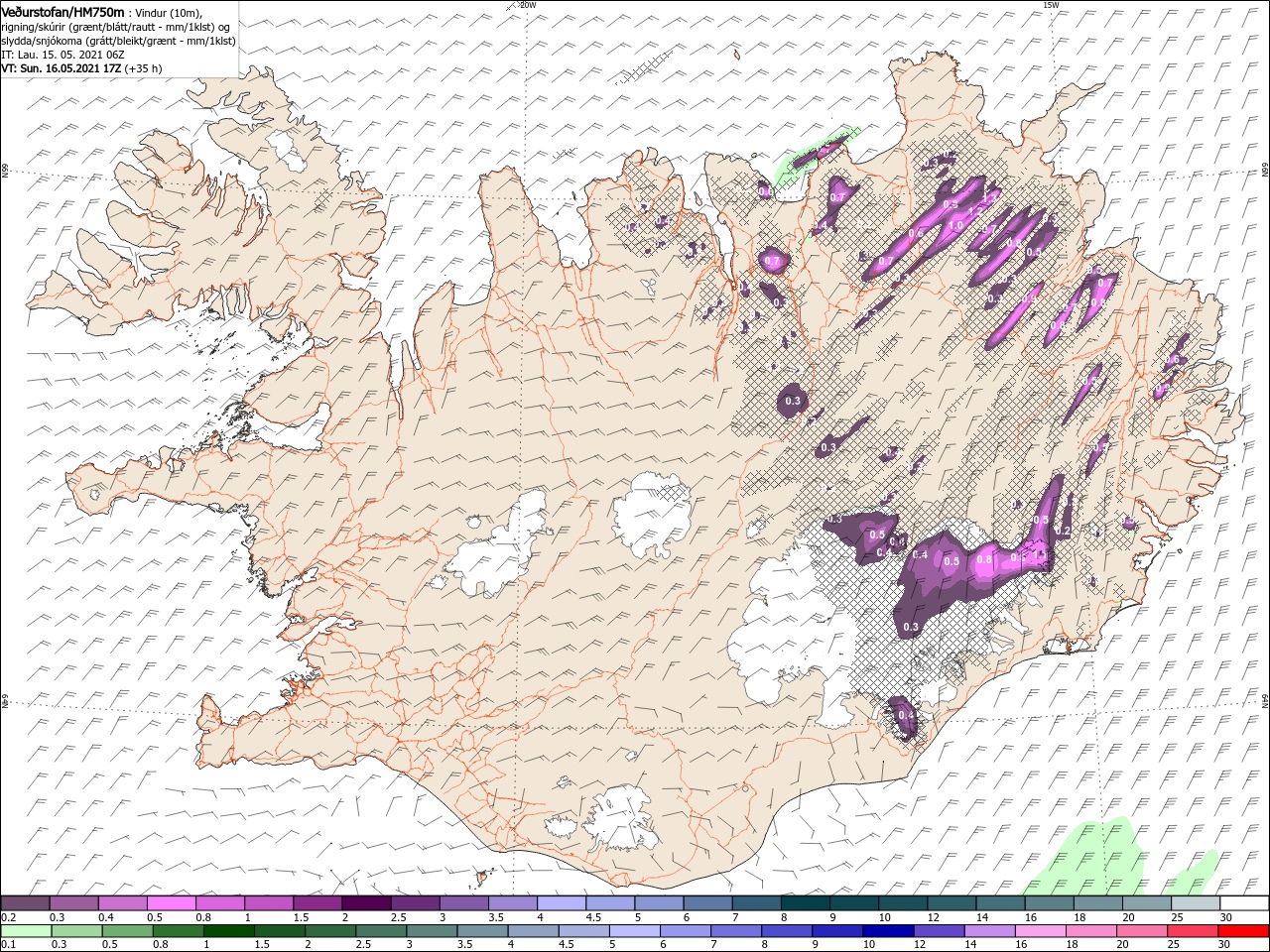Click the 'Veðurstofan/HM750m' title text
1270x952 pixels.
point(63,11)
